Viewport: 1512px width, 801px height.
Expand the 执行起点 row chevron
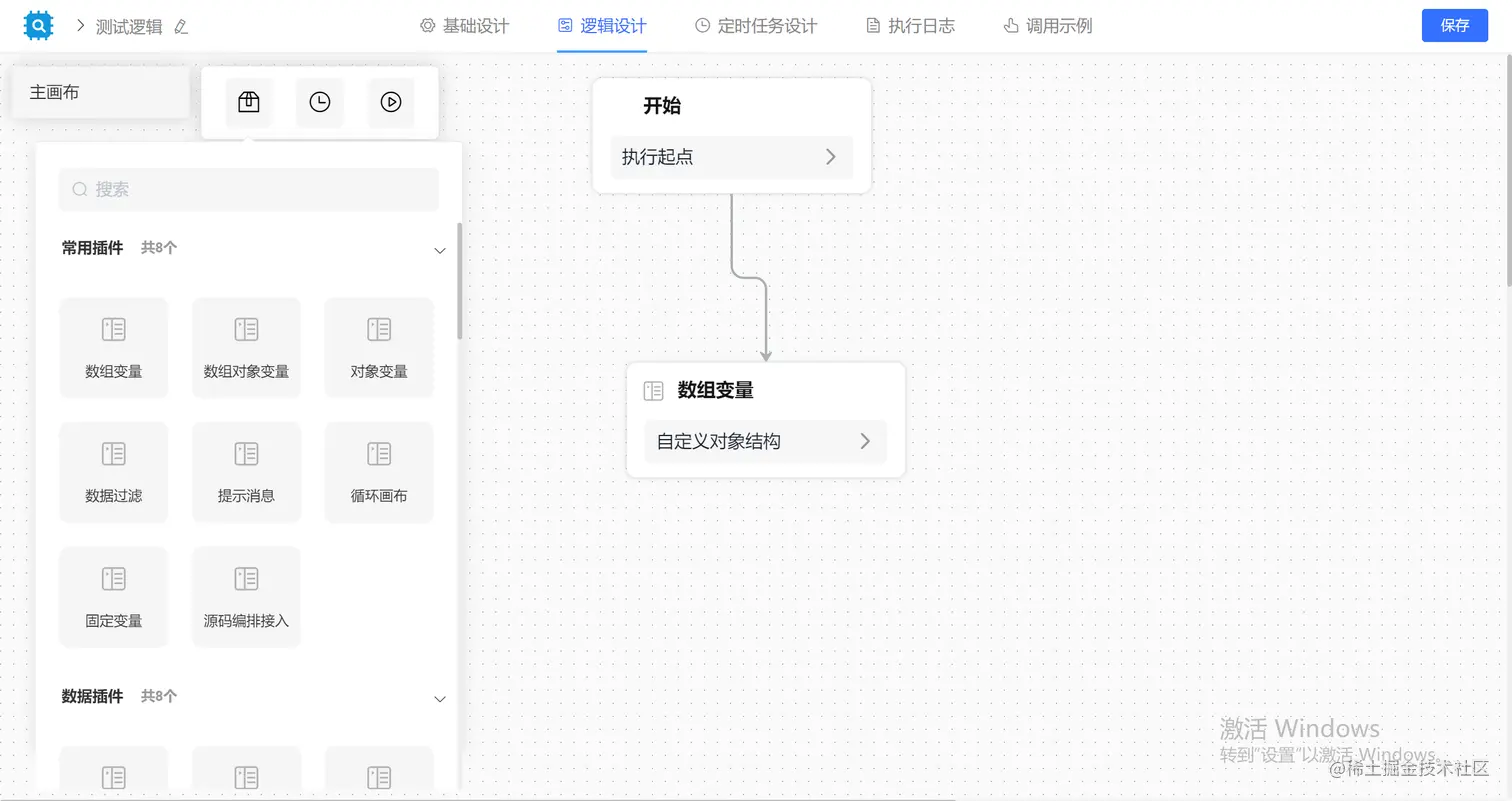tap(830, 157)
